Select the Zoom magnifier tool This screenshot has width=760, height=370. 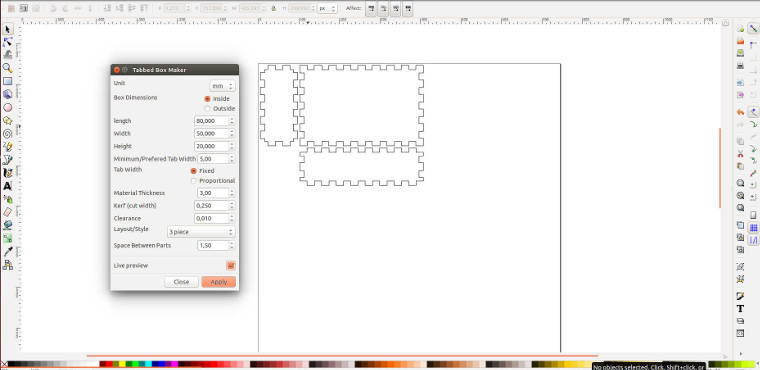tap(7, 68)
